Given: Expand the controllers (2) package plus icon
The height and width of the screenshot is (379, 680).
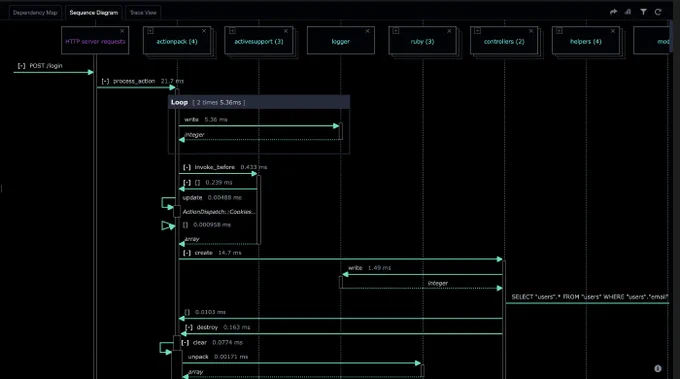Looking at the screenshot, I should [x=477, y=31].
